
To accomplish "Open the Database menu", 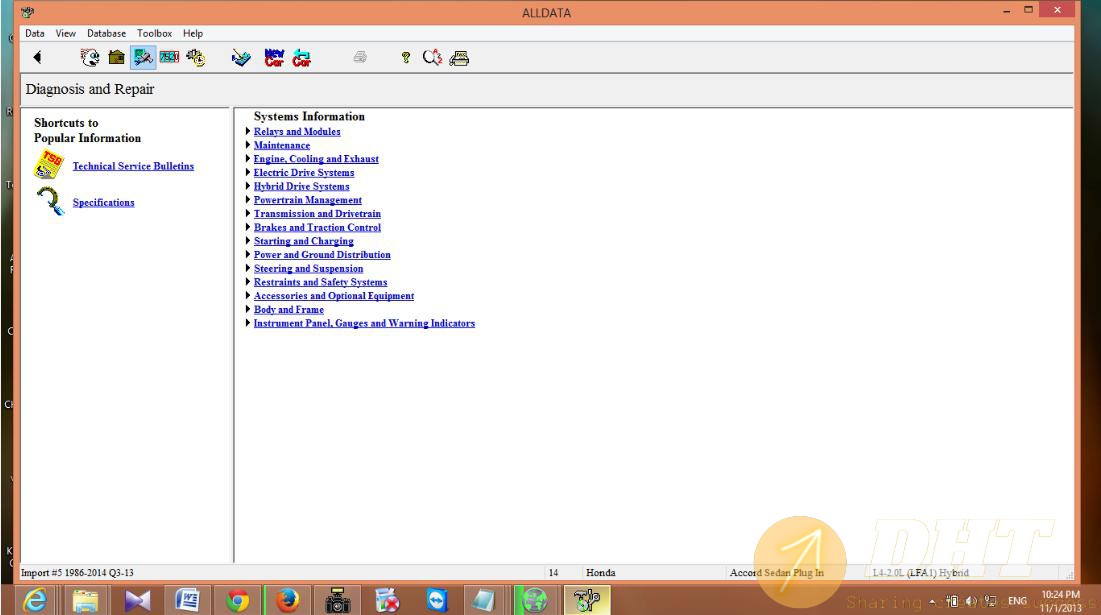I will 106,33.
